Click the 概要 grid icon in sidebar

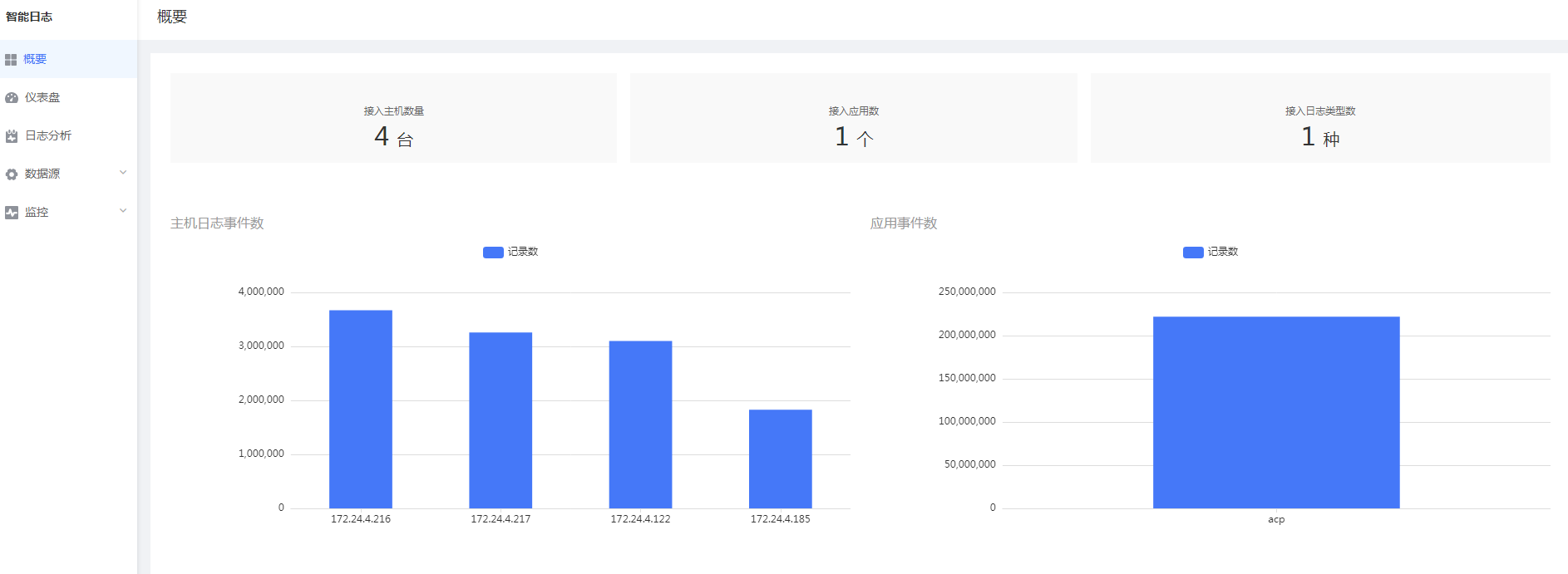11,60
